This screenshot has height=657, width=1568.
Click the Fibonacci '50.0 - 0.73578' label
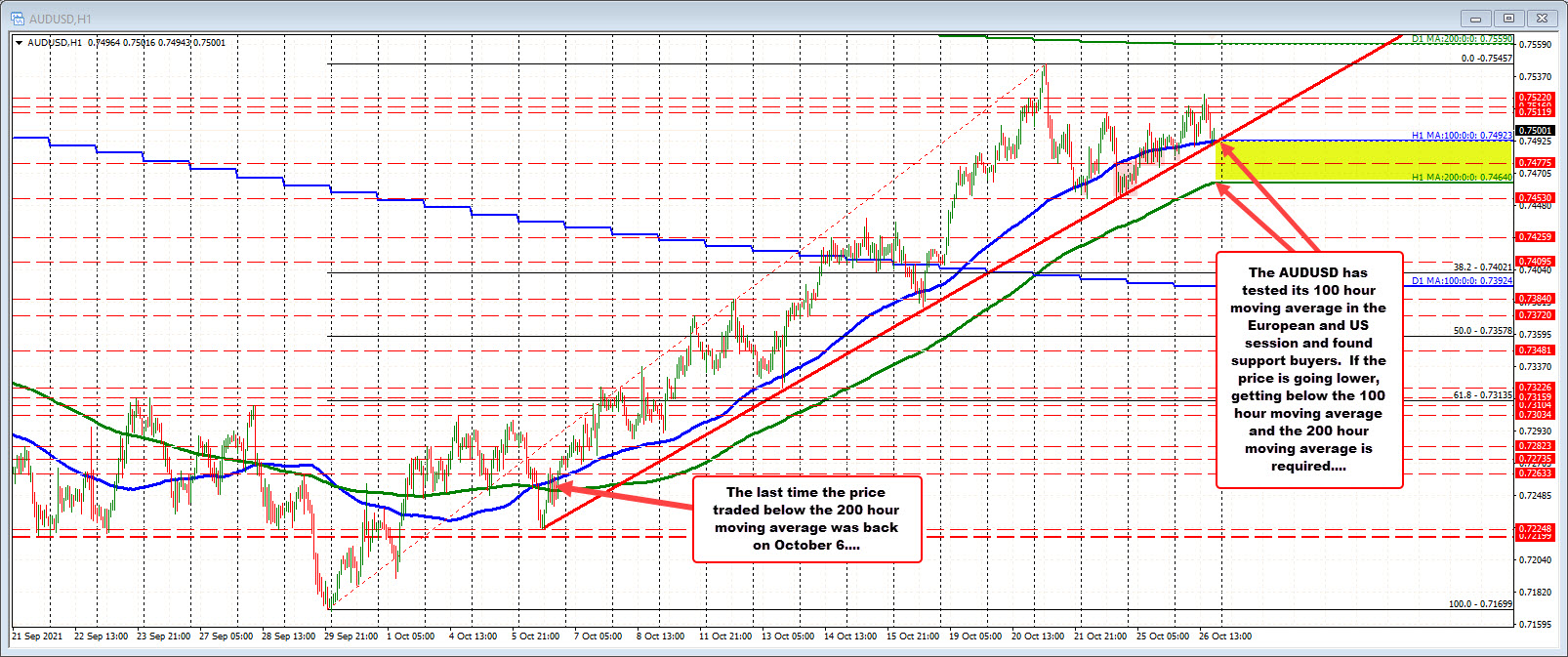point(1482,331)
